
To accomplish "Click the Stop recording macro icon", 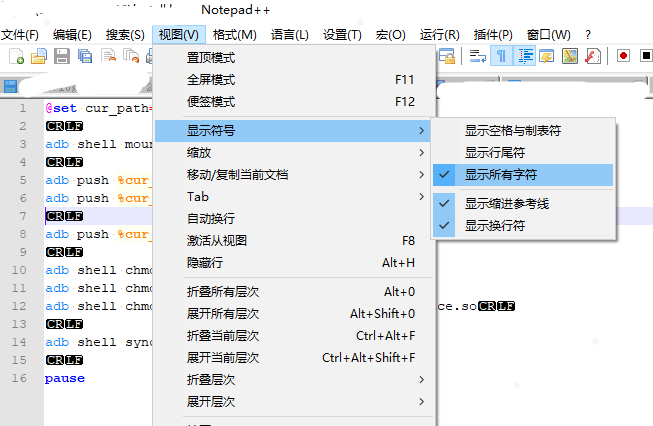I will click(x=646, y=56).
